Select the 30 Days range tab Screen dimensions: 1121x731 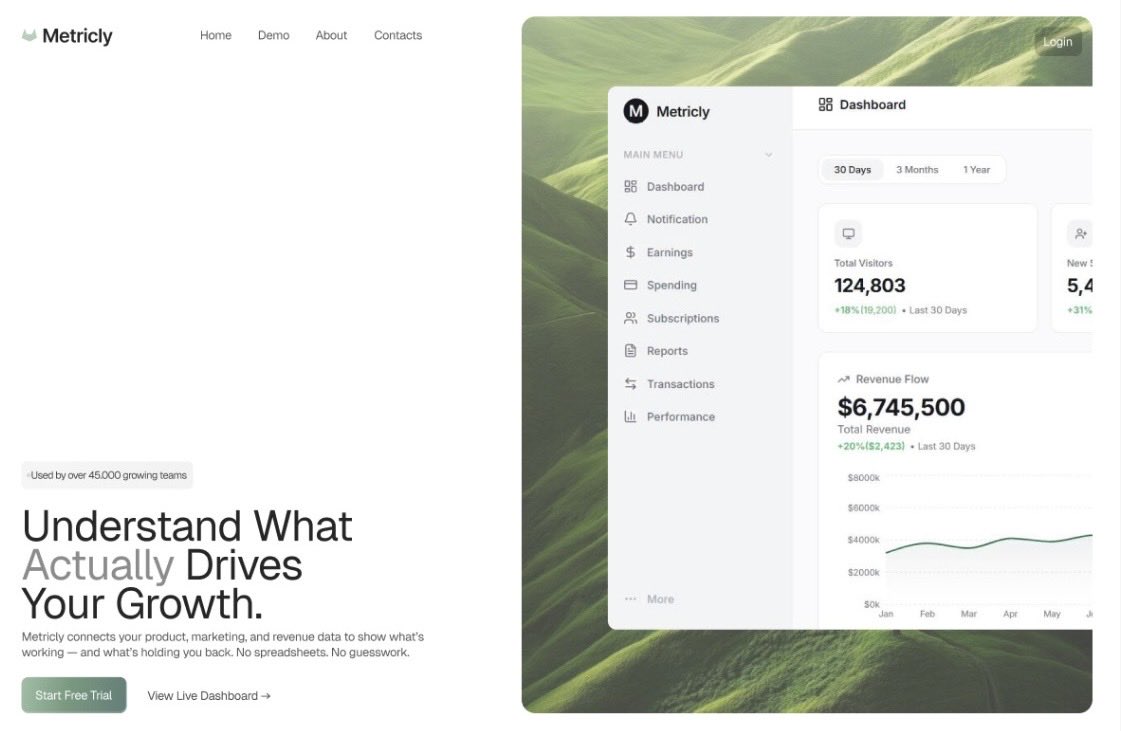[852, 170]
